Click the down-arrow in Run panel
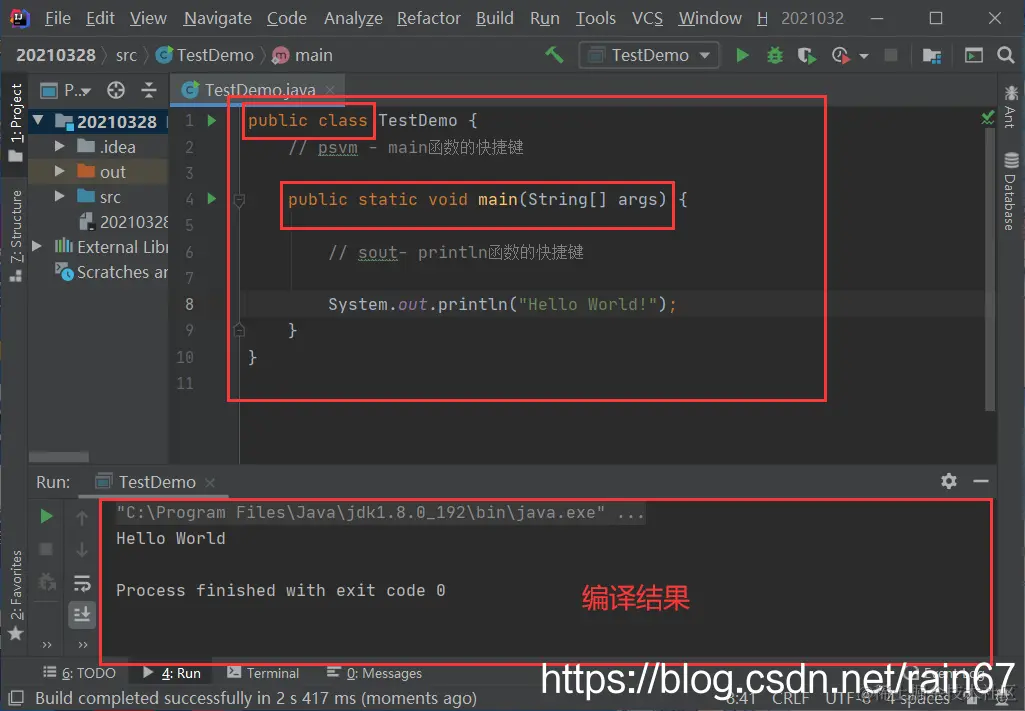 click(x=82, y=550)
